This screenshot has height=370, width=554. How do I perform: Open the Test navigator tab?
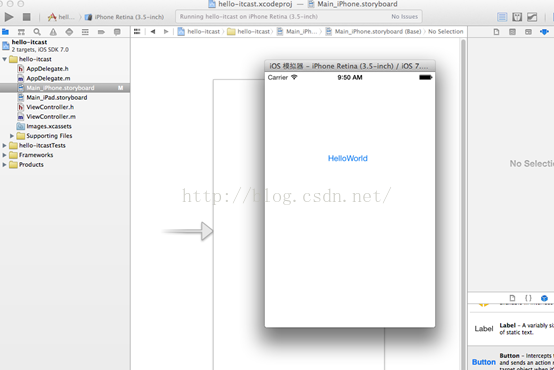click(69, 32)
